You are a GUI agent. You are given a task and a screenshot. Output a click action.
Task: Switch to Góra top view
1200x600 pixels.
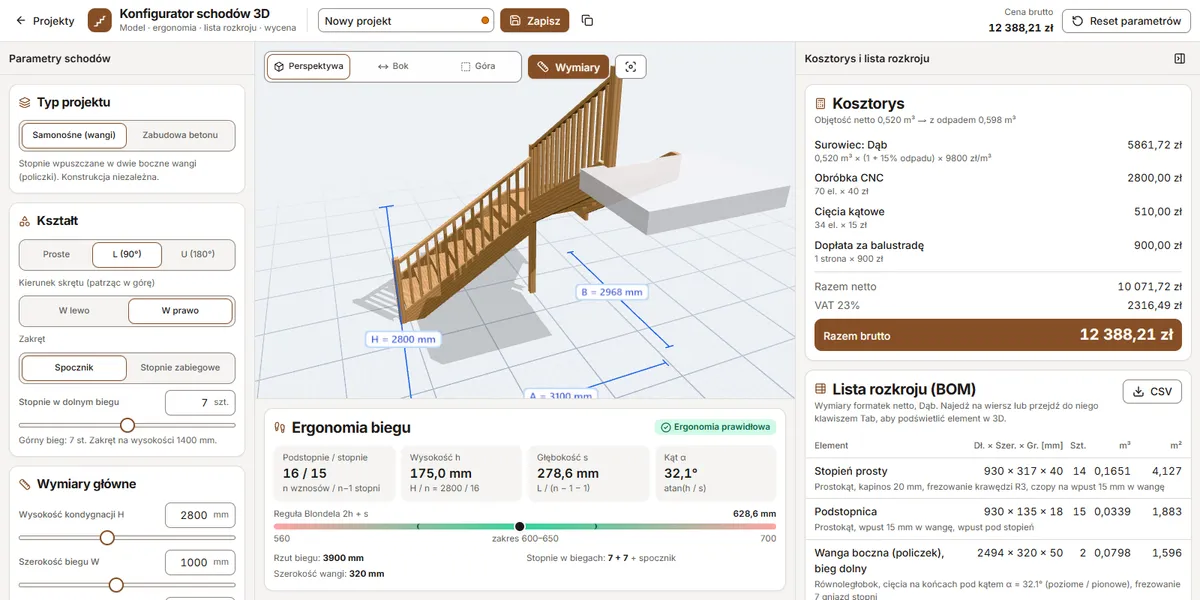coord(478,67)
